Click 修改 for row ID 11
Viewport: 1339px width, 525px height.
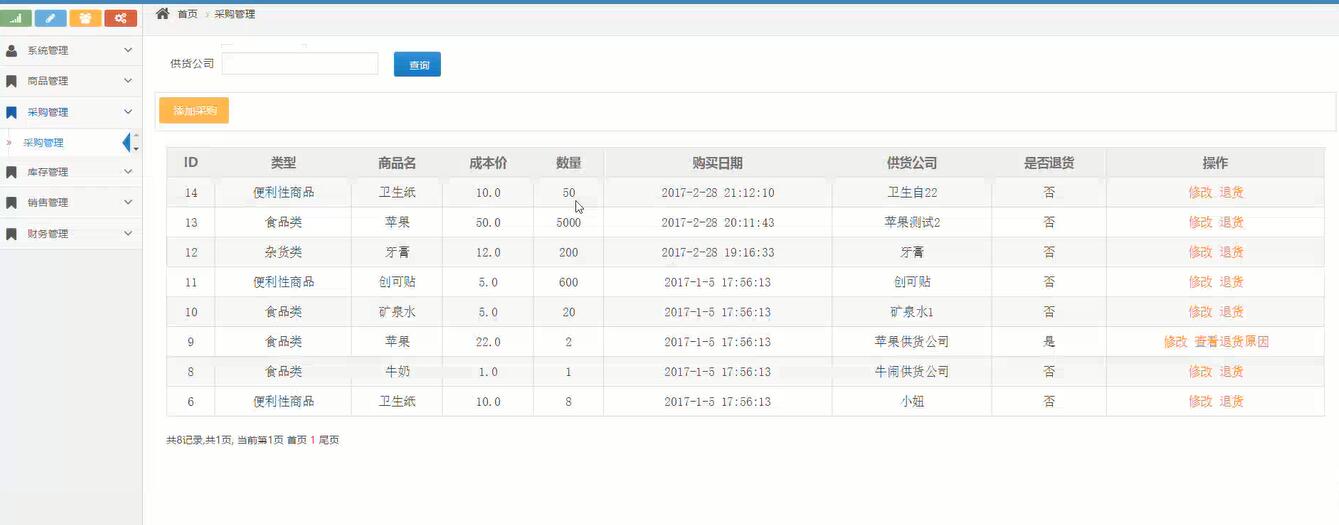[x=1200, y=282]
